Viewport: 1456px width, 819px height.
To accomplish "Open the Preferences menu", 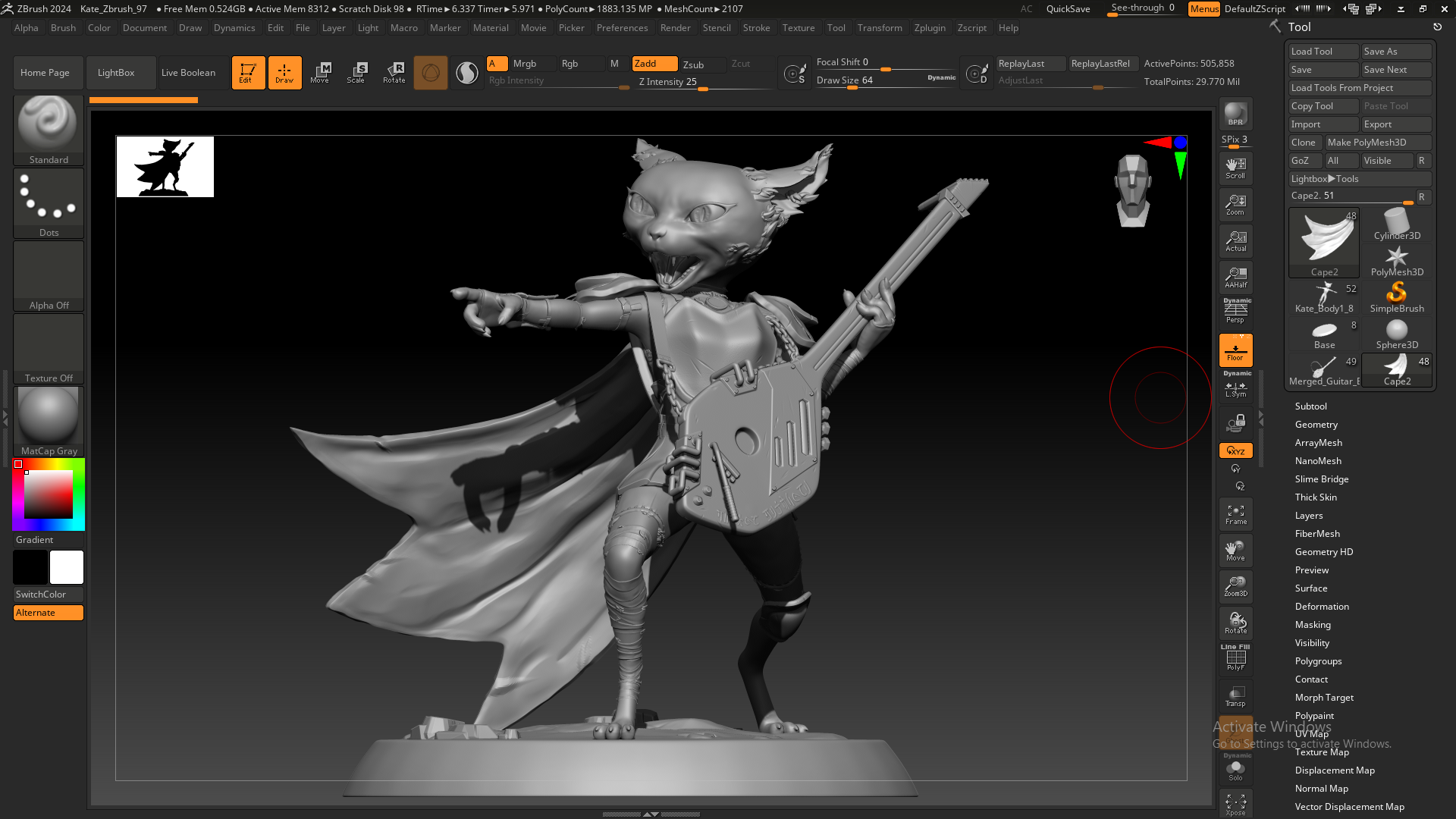I will point(622,28).
